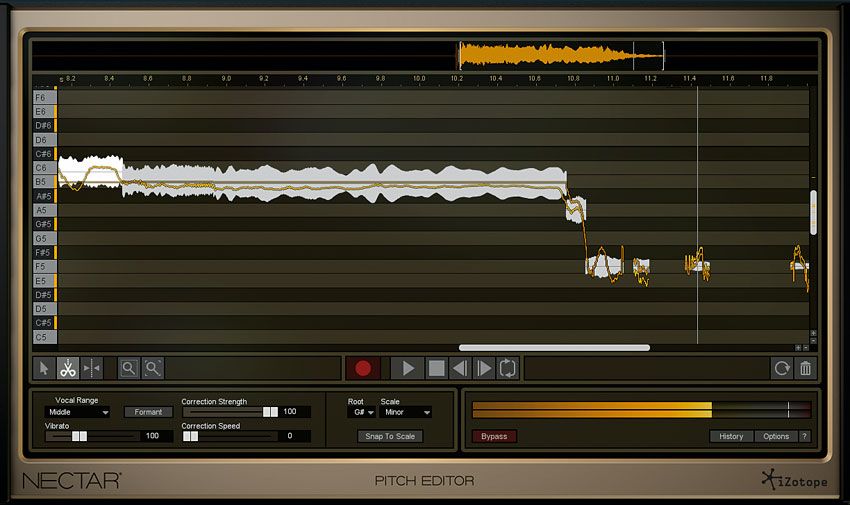
Task: Click the horizontal zoom plus icon
Action: 798,348
